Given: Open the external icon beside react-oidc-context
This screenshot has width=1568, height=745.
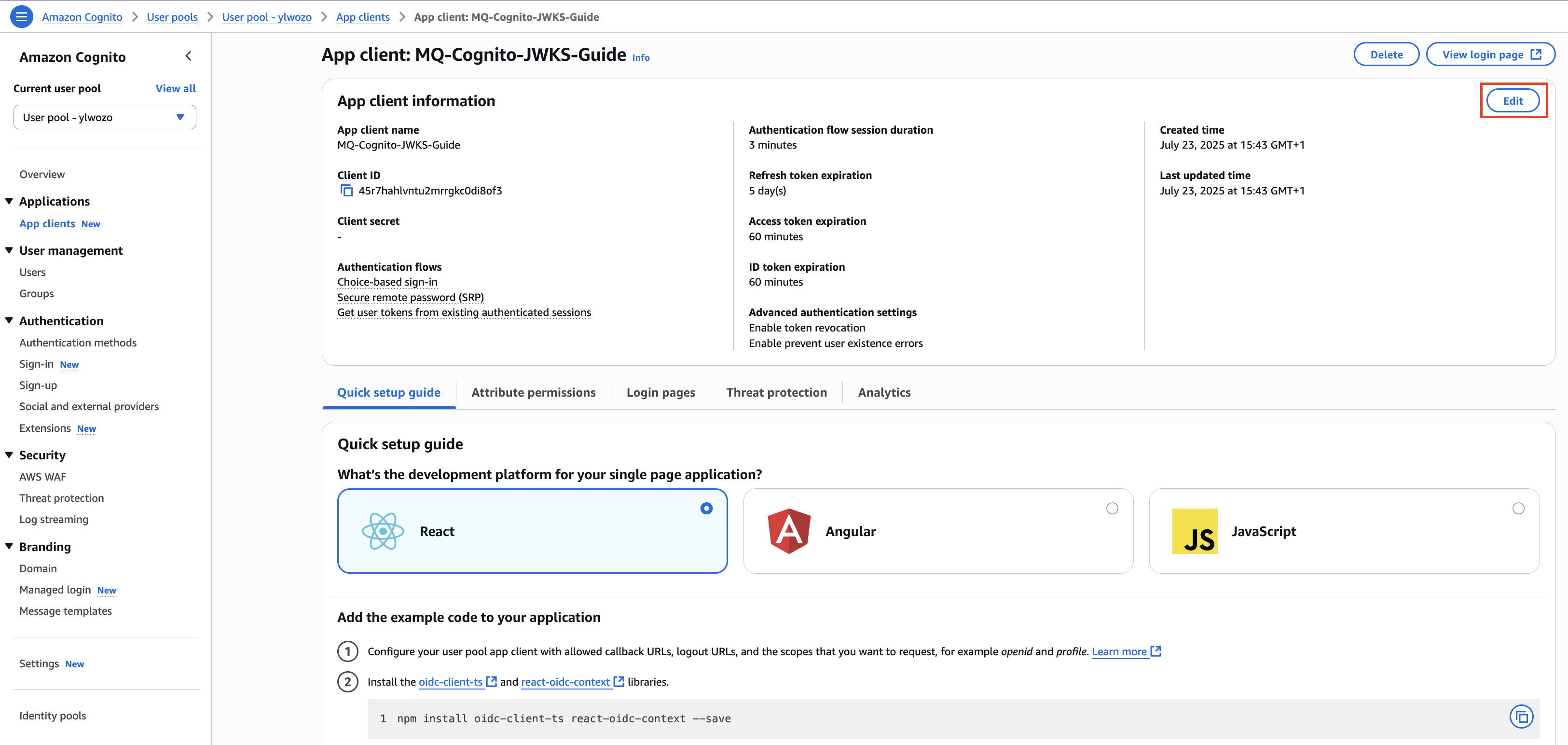Looking at the screenshot, I should pyautogui.click(x=619, y=681).
